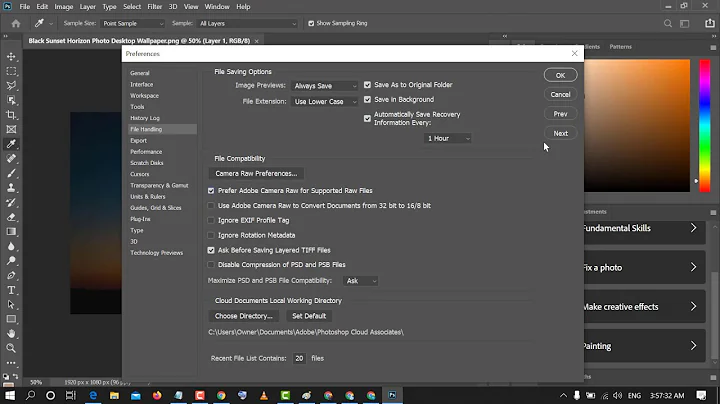Screen dimensions: 720x404
Task: Switch to the Patterns panel tab
Action: [x=620, y=47]
